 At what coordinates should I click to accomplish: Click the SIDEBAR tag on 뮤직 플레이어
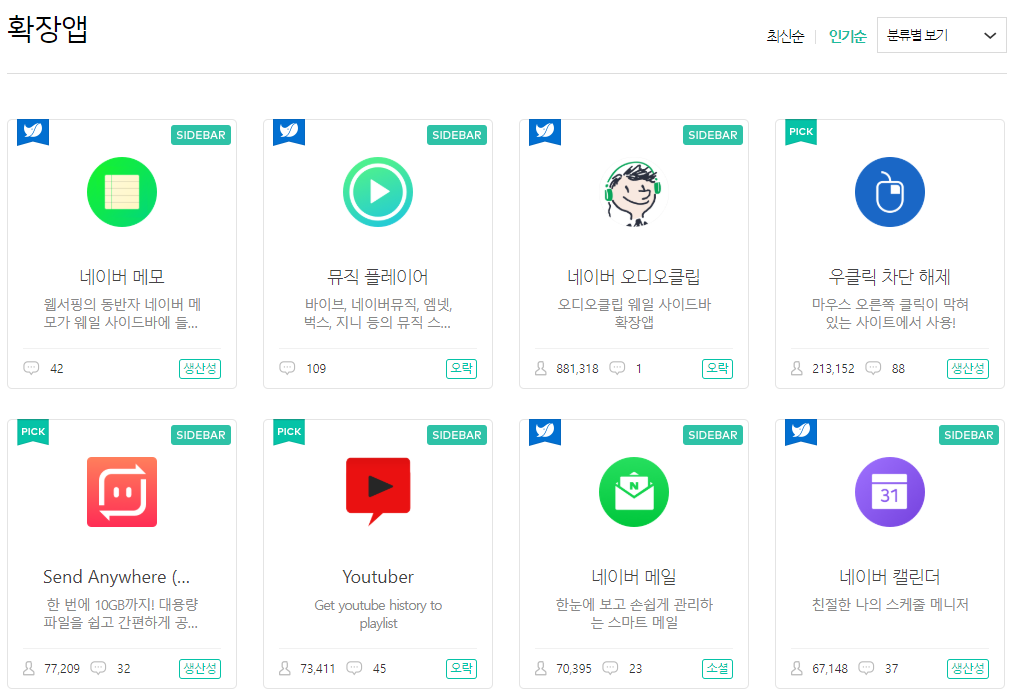tap(457, 135)
